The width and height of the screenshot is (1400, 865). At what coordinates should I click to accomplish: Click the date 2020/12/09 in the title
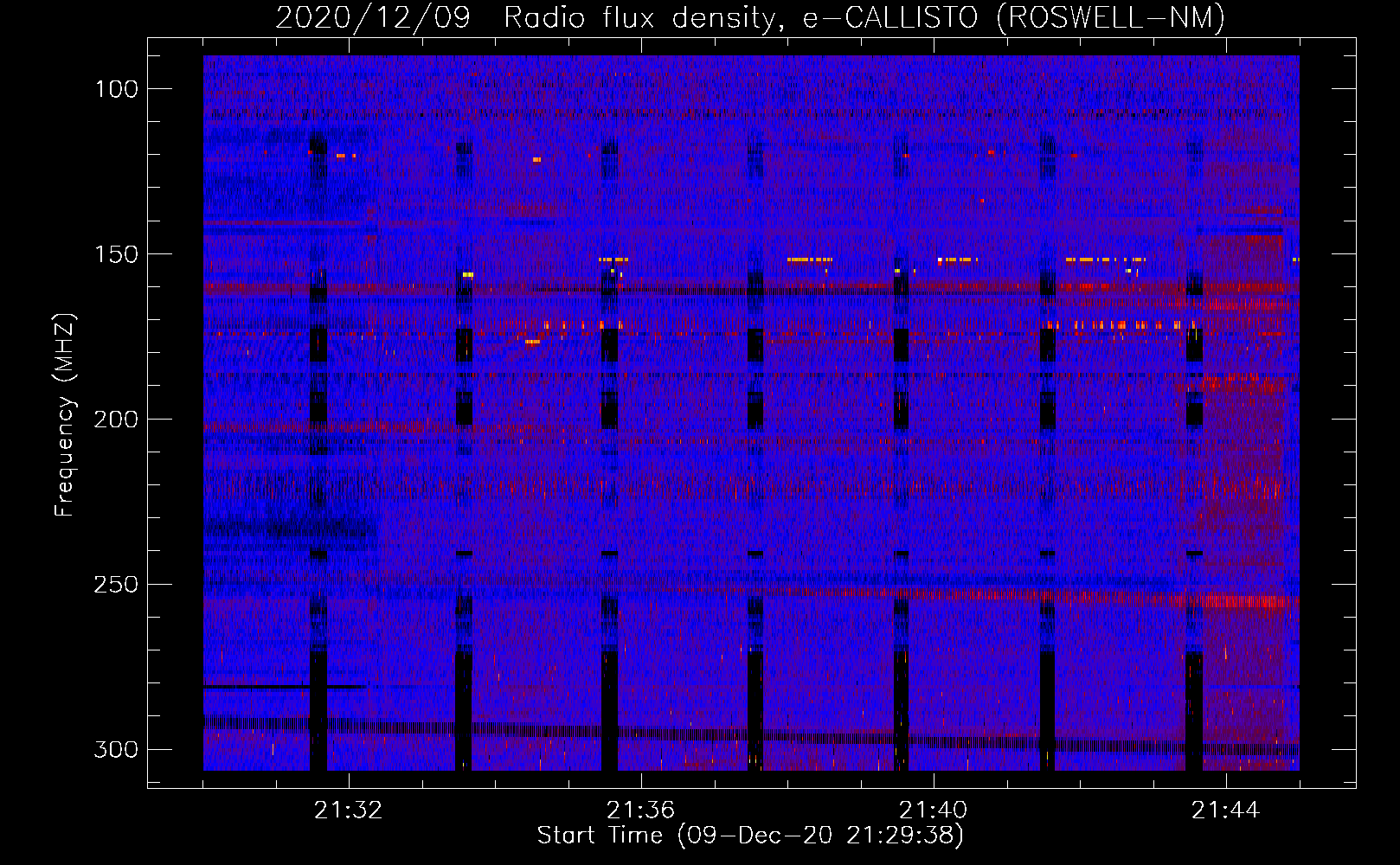(373, 17)
